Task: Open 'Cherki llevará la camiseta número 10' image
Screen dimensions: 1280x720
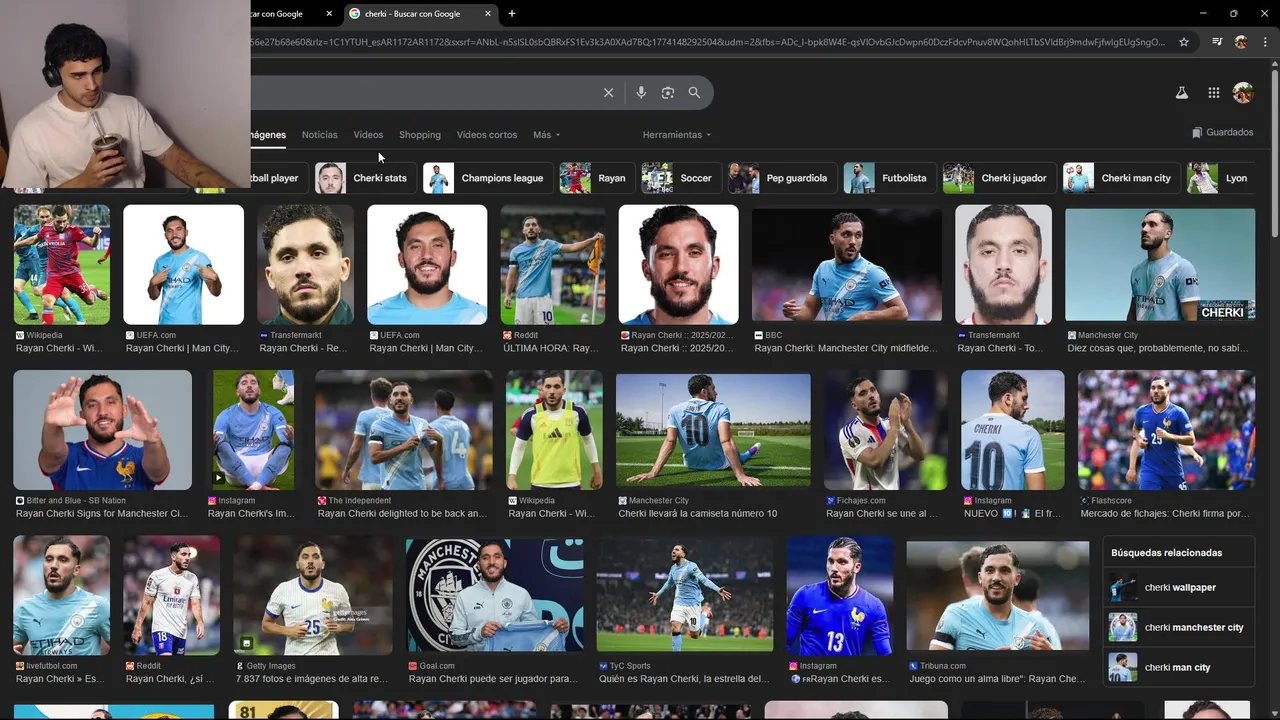Action: click(x=713, y=431)
